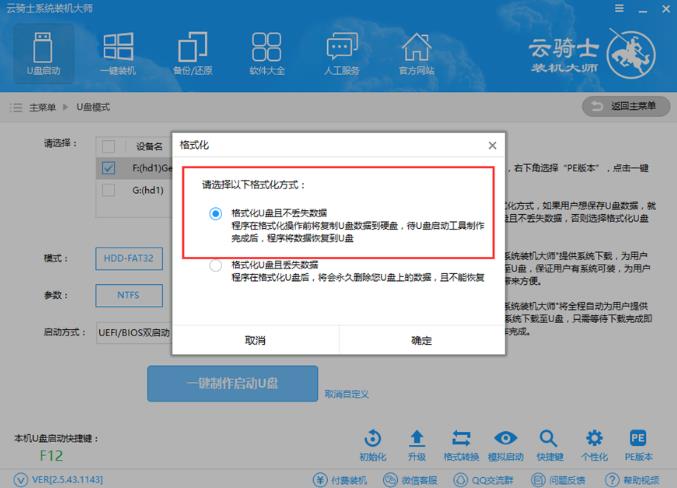Toggle the select-all device checkbox

click(x=108, y=146)
